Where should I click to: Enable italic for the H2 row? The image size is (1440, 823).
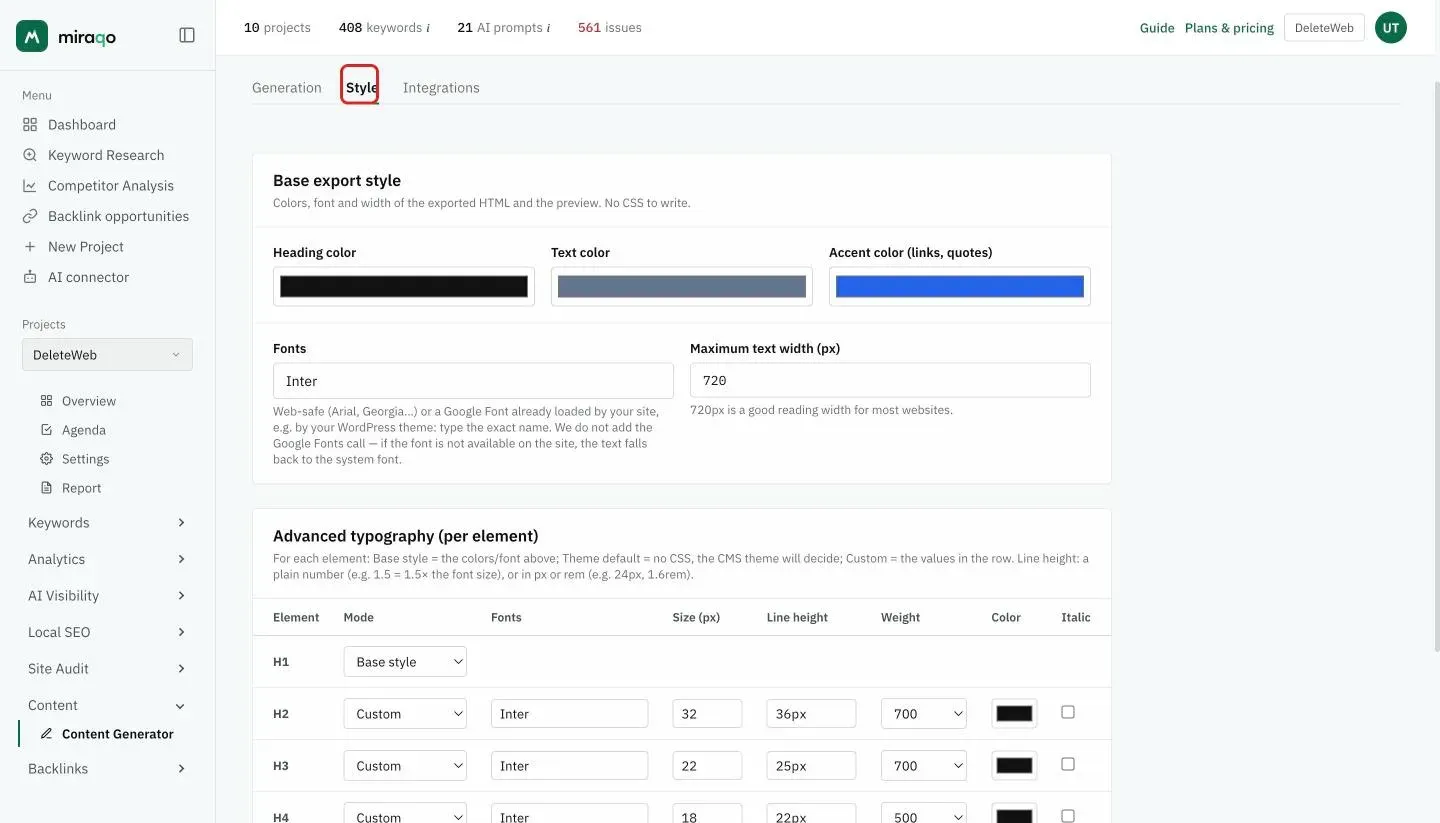pos(1068,712)
